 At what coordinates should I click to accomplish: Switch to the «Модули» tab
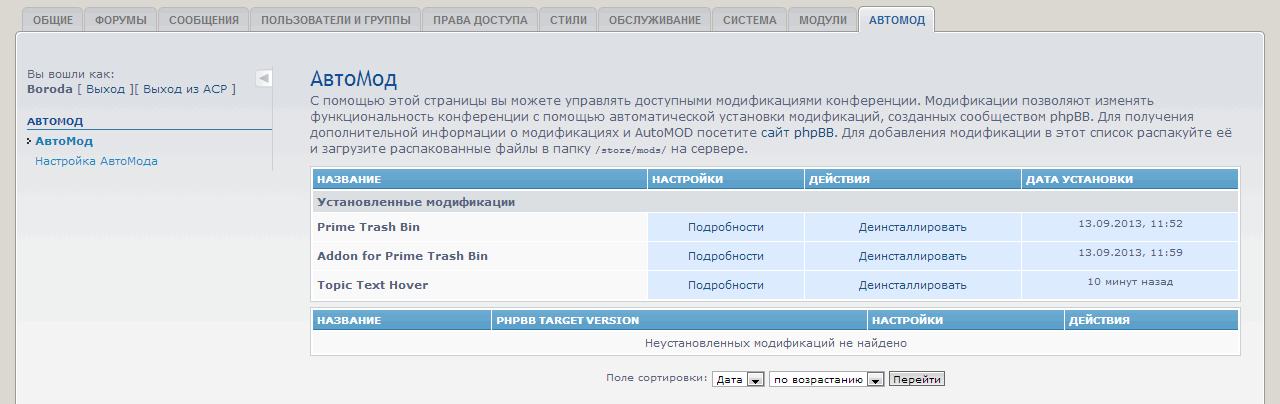[x=822, y=20]
